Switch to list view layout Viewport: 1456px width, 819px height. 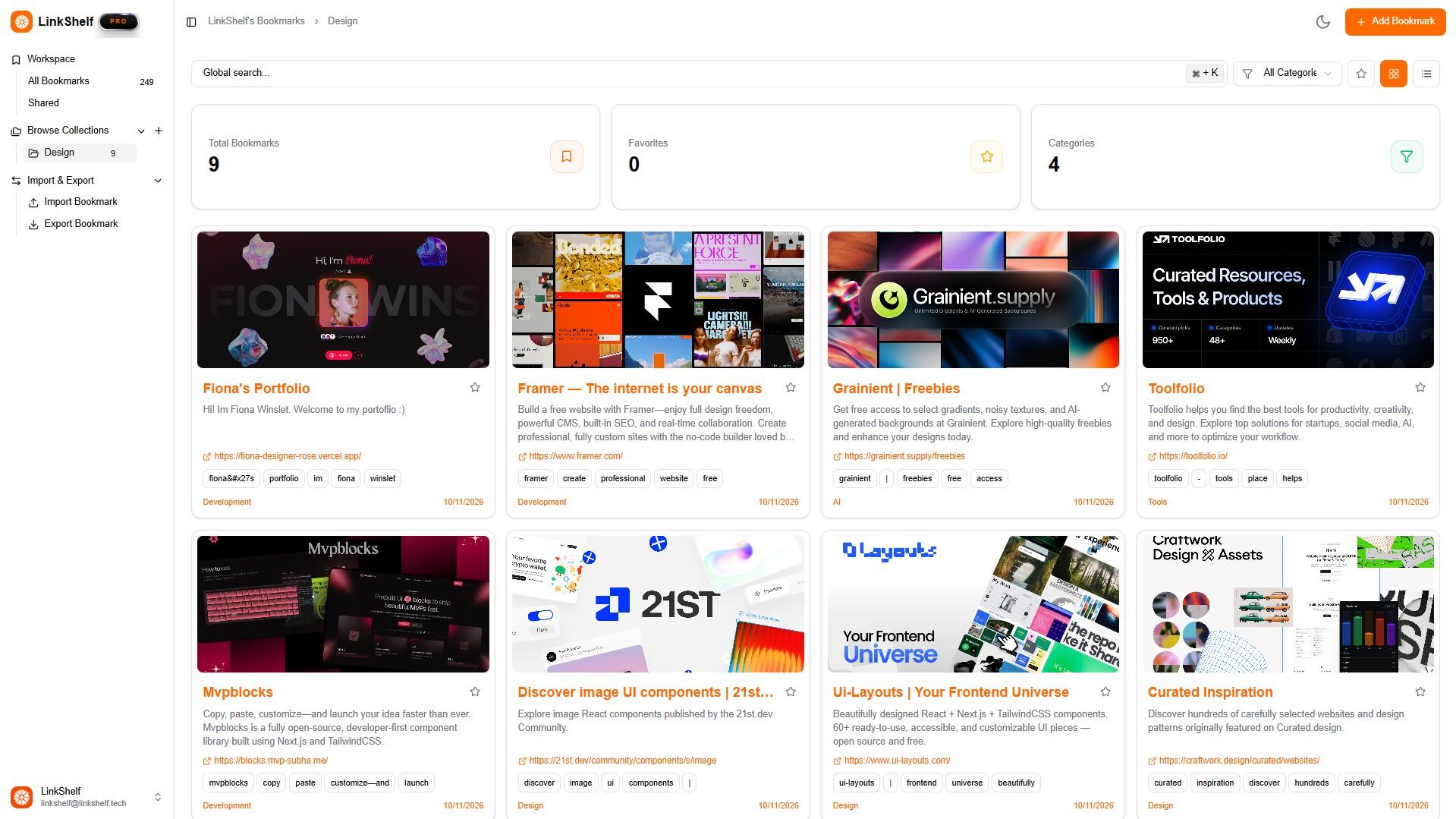pyautogui.click(x=1426, y=74)
